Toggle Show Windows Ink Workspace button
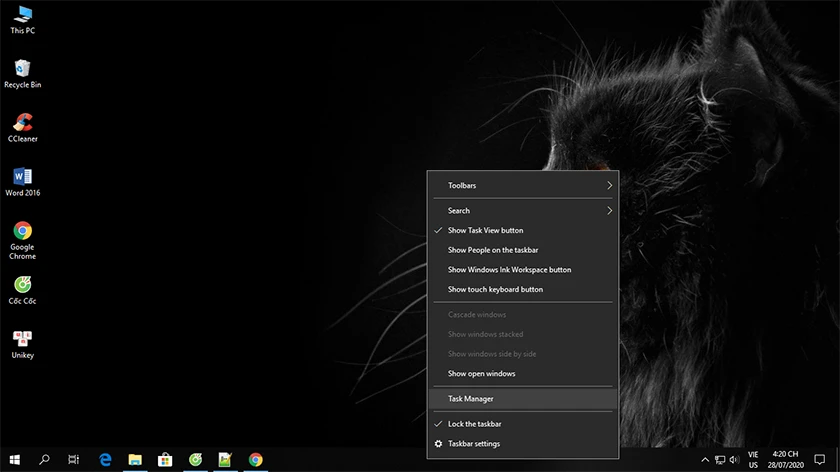 tap(522, 269)
